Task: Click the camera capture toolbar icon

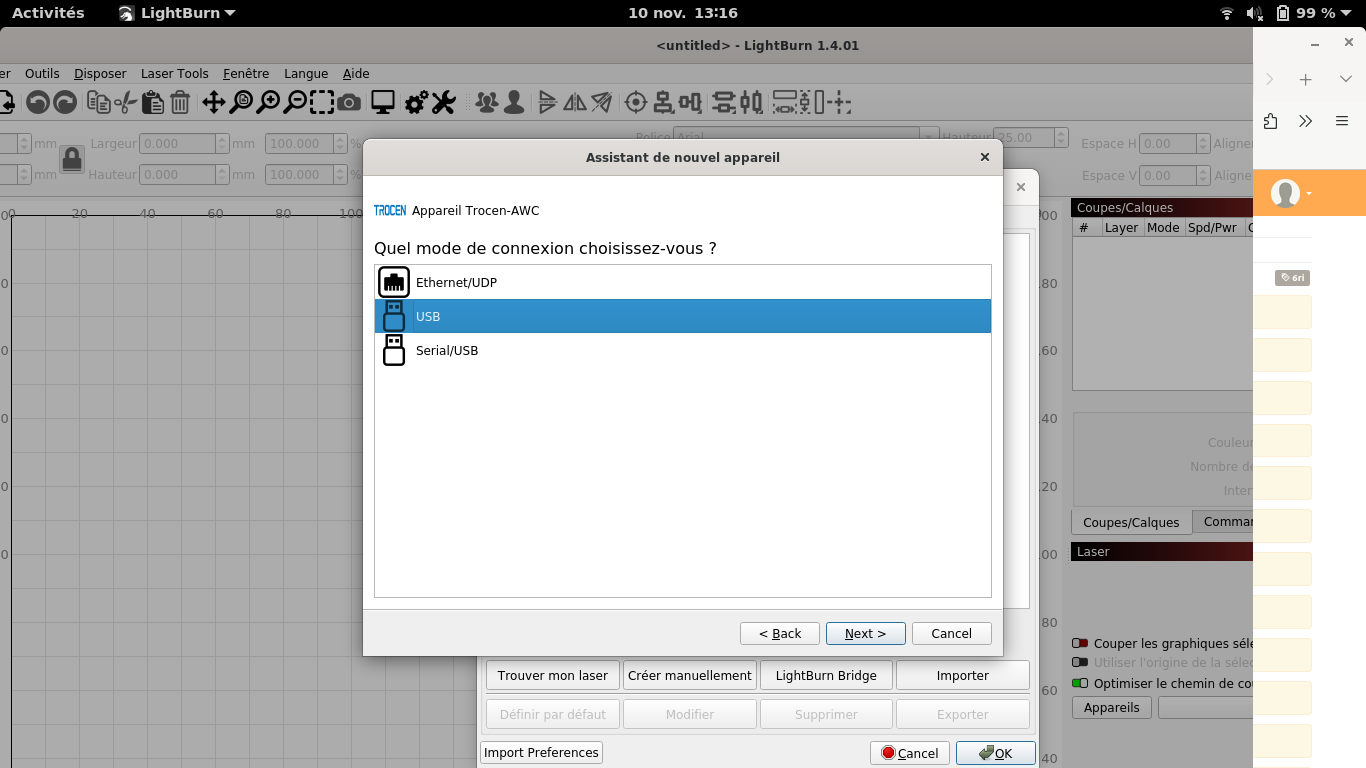Action: coord(349,102)
